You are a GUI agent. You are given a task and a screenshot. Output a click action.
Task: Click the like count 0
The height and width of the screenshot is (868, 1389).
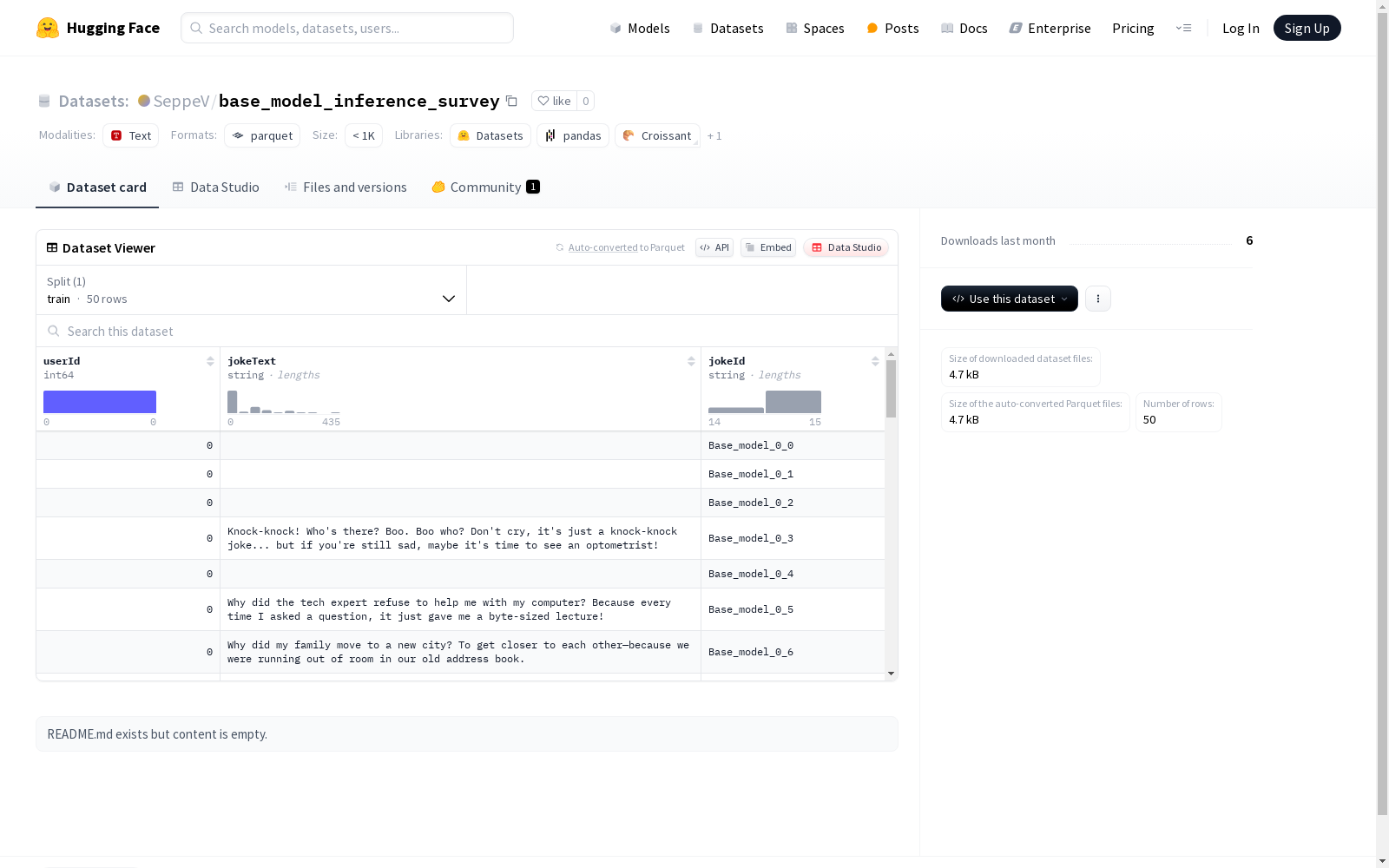point(586,101)
